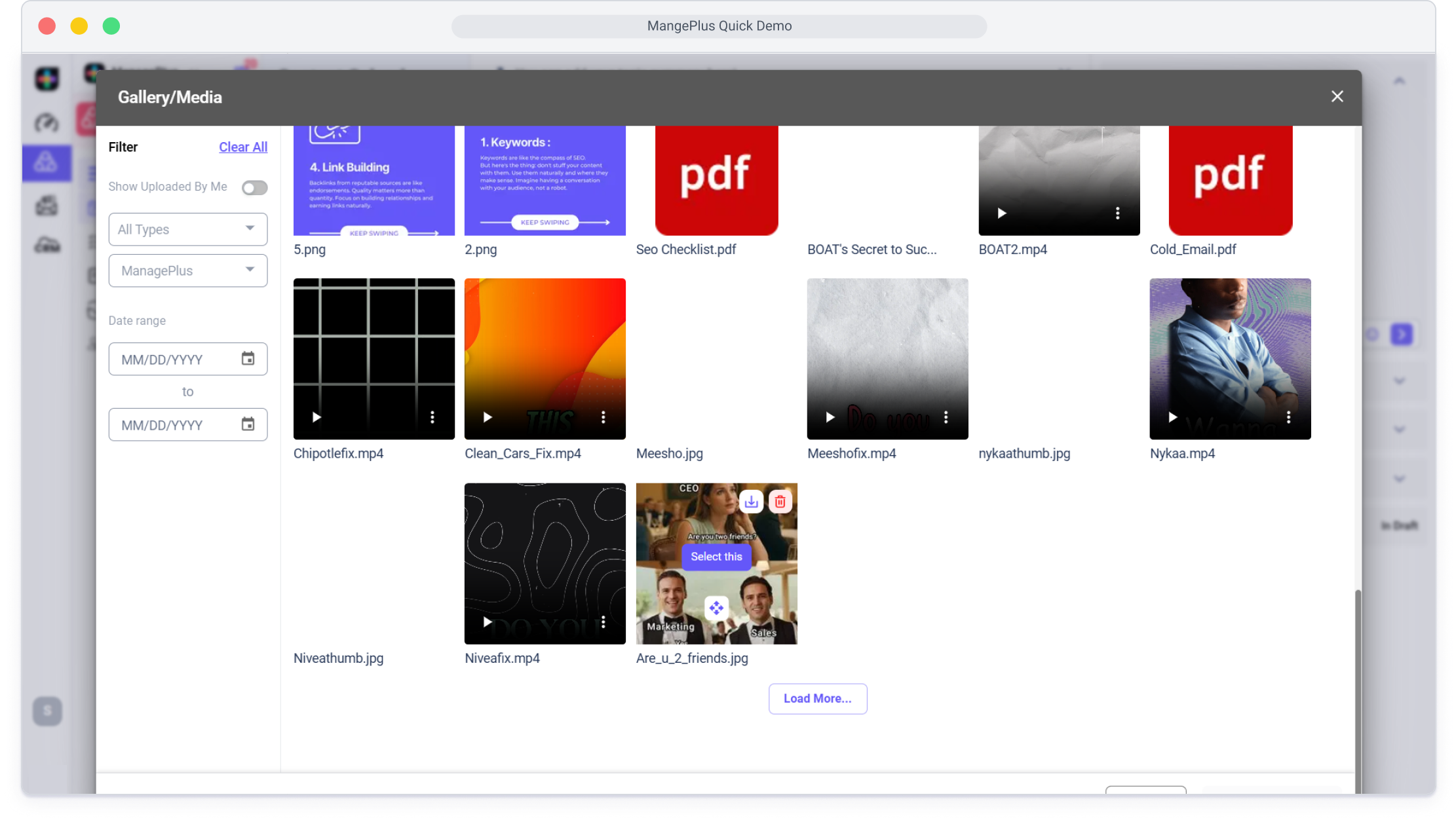Screen dimensions: 1456x820
Task: Click the Select this button
Action: (716, 557)
